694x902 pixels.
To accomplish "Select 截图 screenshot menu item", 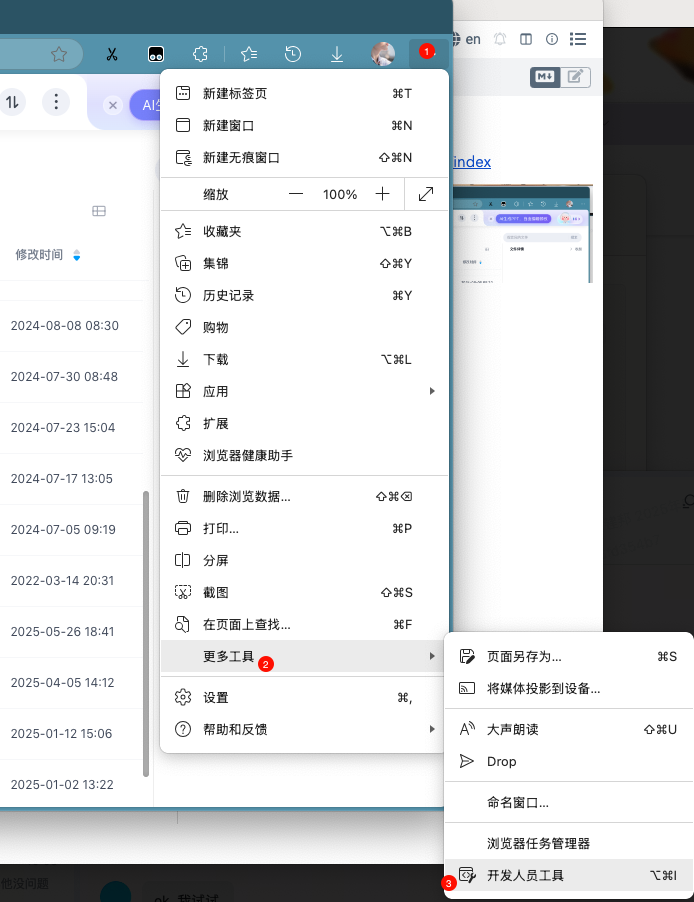I will [x=304, y=593].
